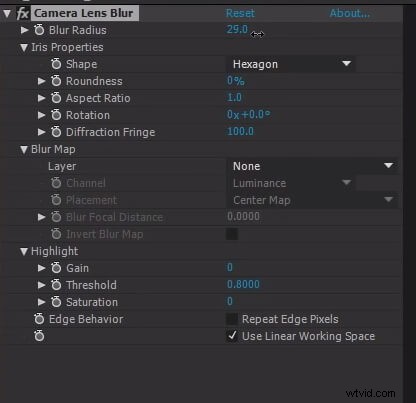The image size is (416, 403).
Task: Open the Shape dropdown showing Hexagon
Action: click(x=291, y=64)
